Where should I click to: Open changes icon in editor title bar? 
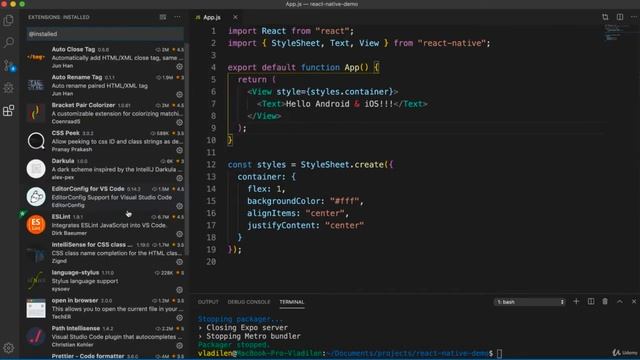[x=605, y=17]
